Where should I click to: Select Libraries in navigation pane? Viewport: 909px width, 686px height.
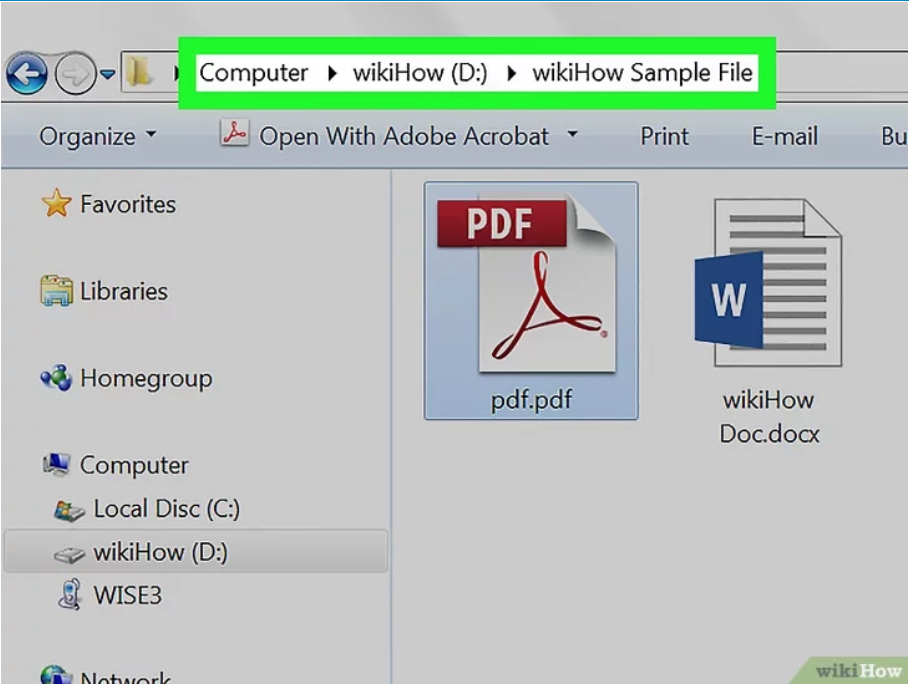[123, 292]
